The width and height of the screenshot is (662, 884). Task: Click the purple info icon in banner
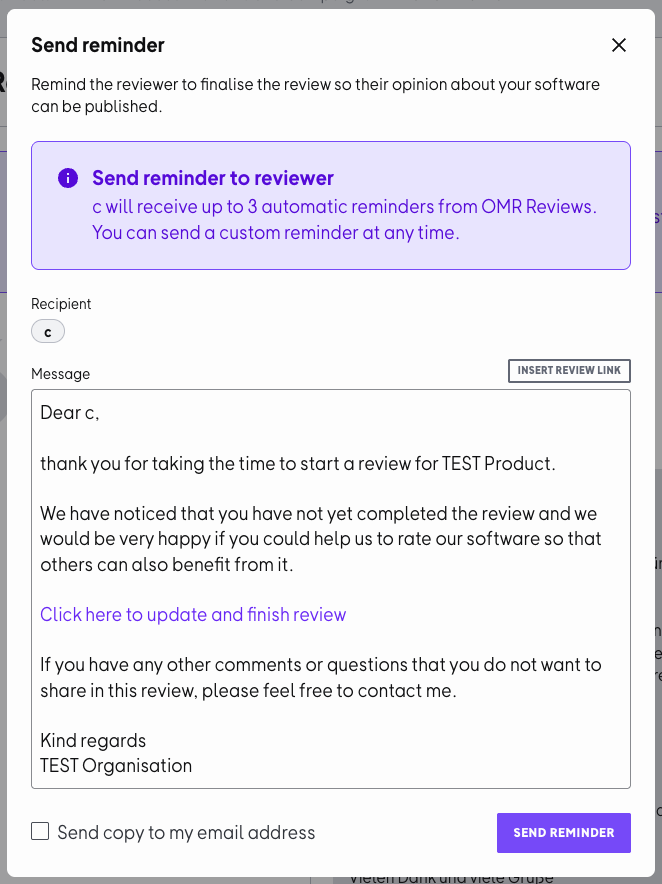tap(68, 178)
